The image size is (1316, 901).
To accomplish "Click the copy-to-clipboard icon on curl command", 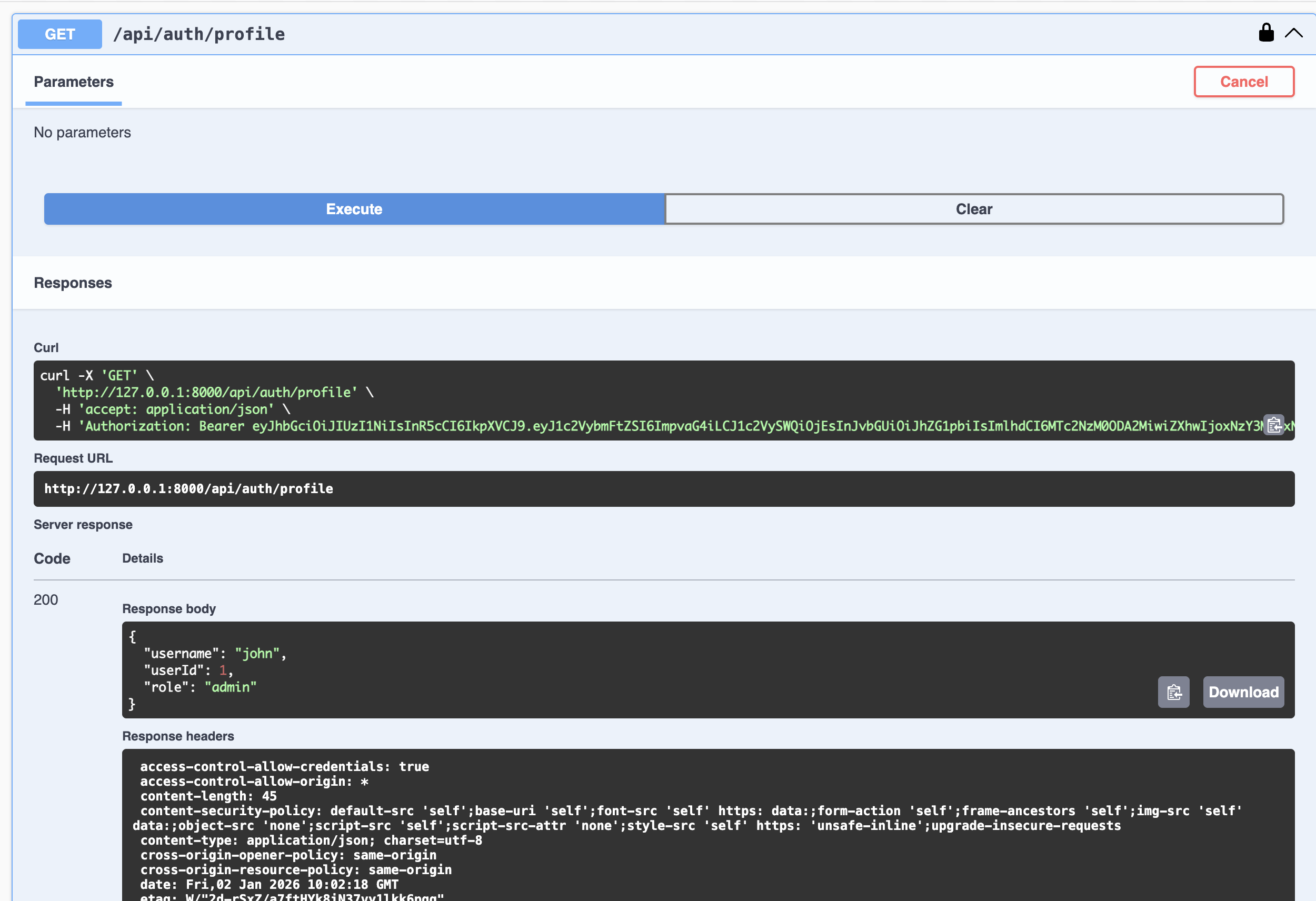I will [x=1274, y=424].
